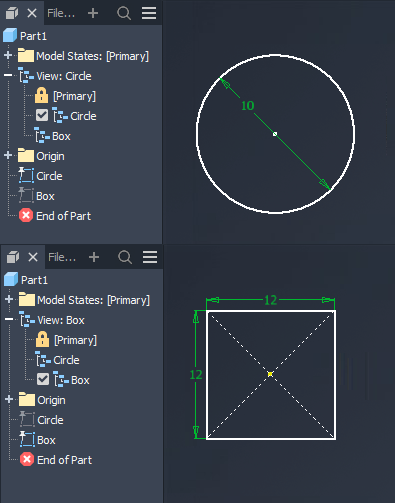This screenshot has width=395, height=503.
Task: Expand the Origin folder in the top browser
Action: coord(8,155)
